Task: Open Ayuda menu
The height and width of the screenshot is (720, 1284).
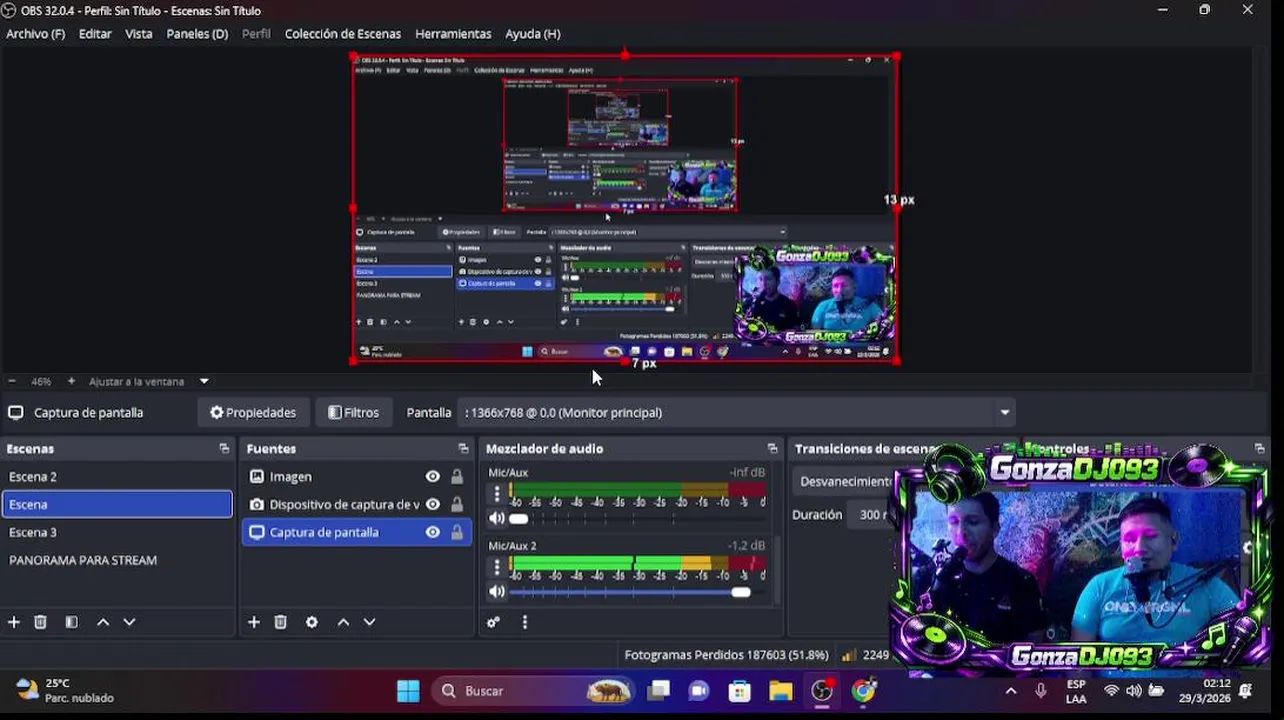Action: (533, 34)
